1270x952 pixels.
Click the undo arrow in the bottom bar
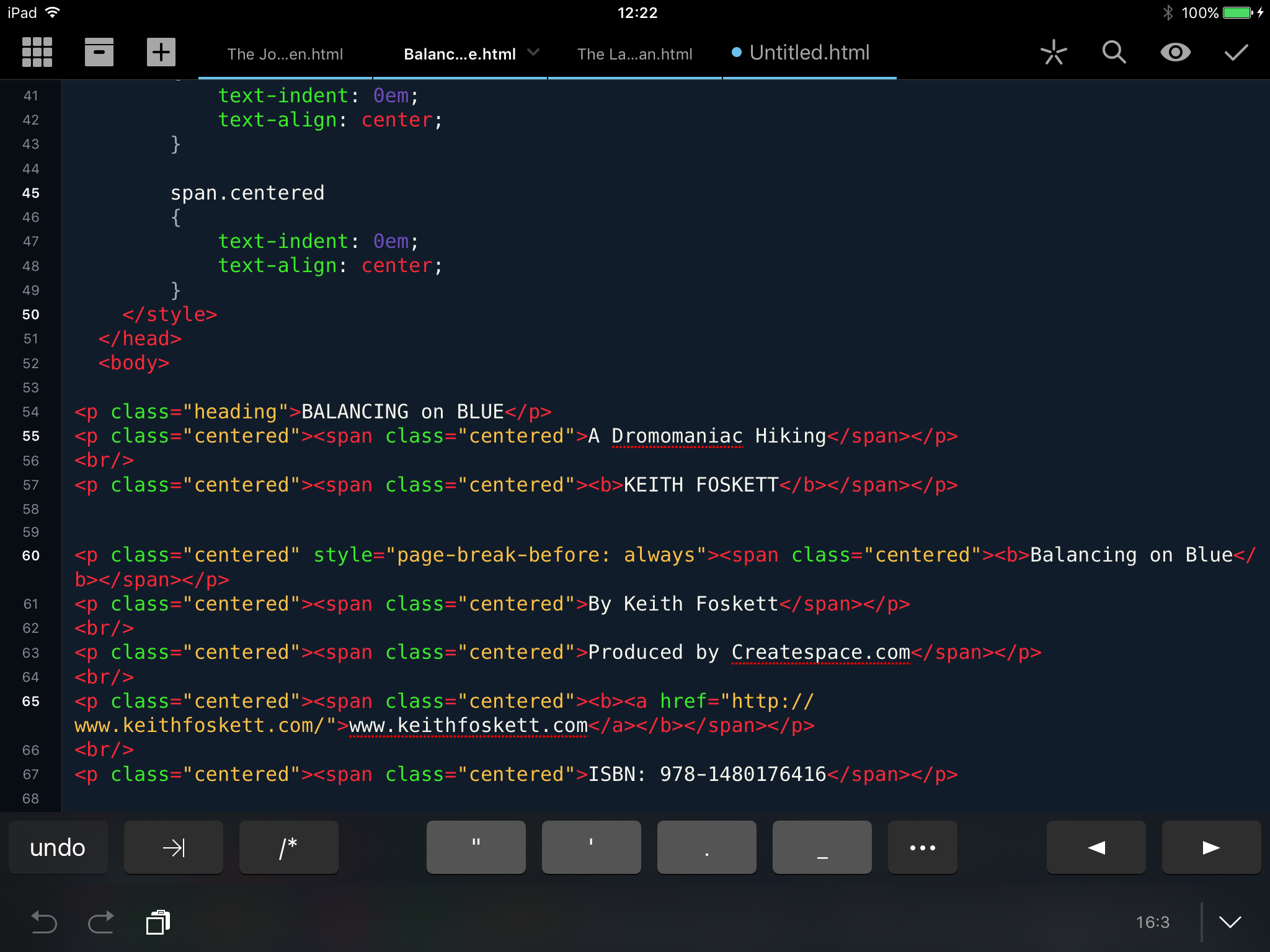coord(43,922)
